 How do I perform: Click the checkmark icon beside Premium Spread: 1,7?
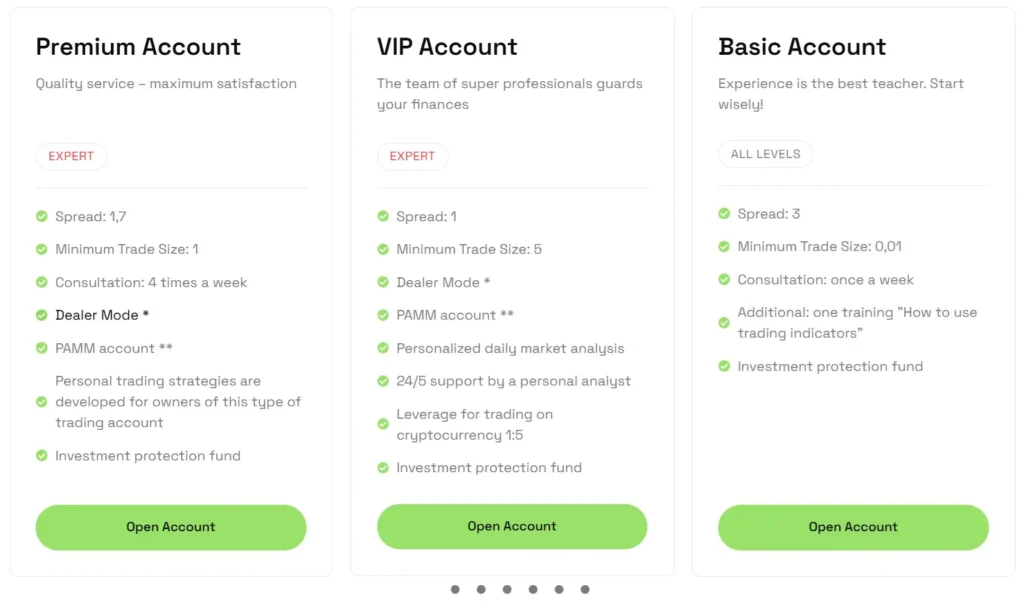click(x=42, y=216)
